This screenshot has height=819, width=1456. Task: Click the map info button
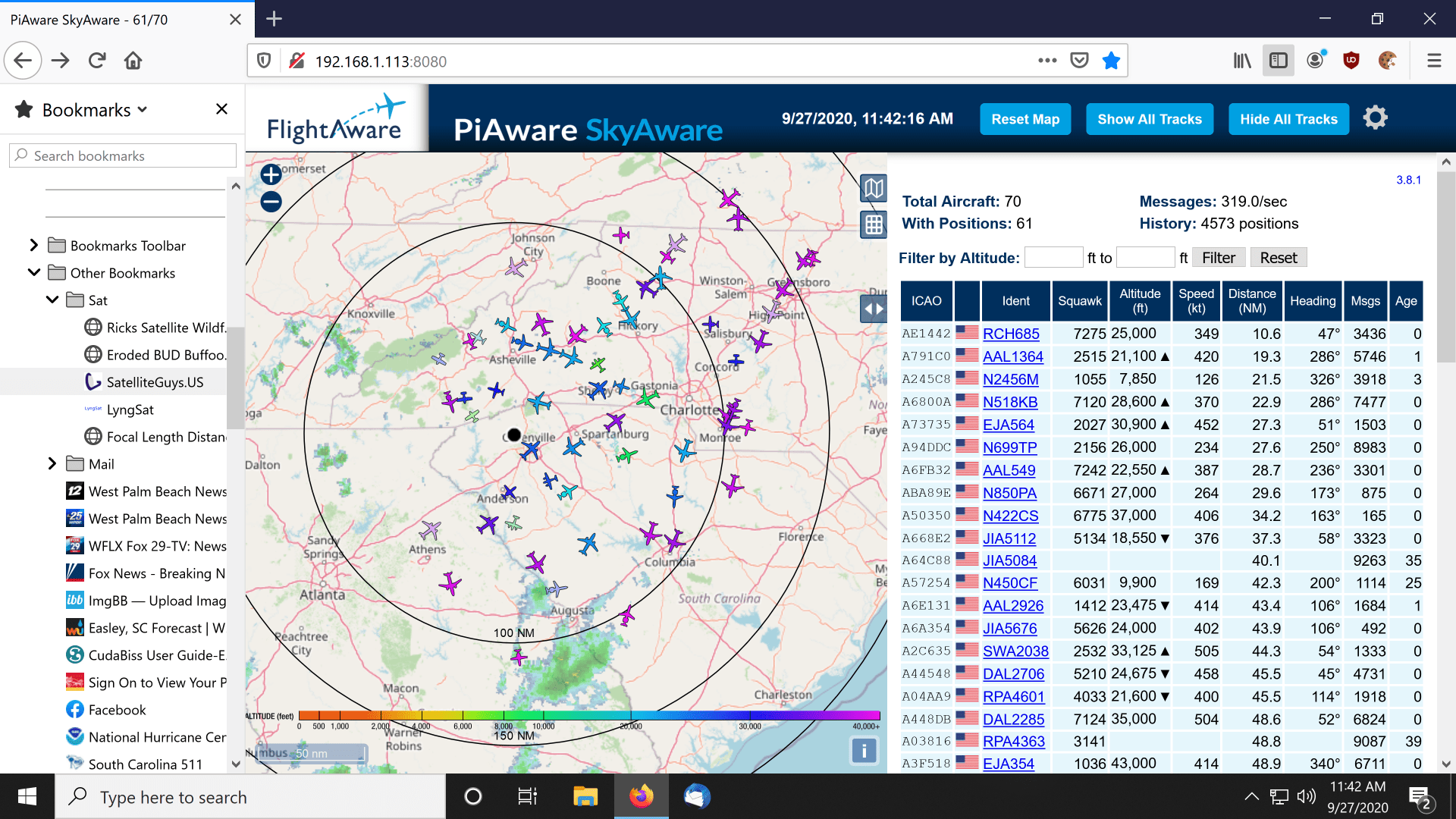point(864,751)
